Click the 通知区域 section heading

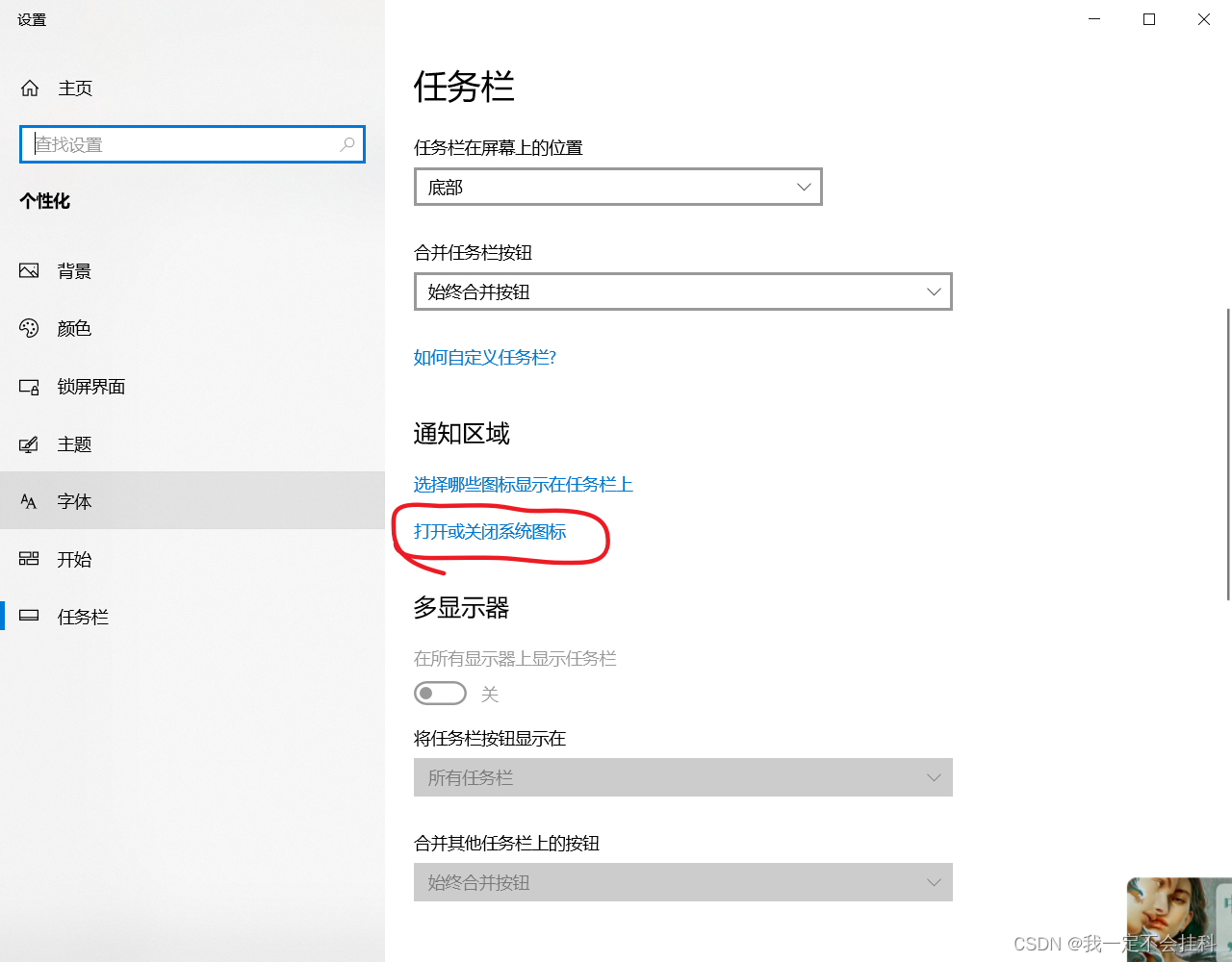[462, 434]
